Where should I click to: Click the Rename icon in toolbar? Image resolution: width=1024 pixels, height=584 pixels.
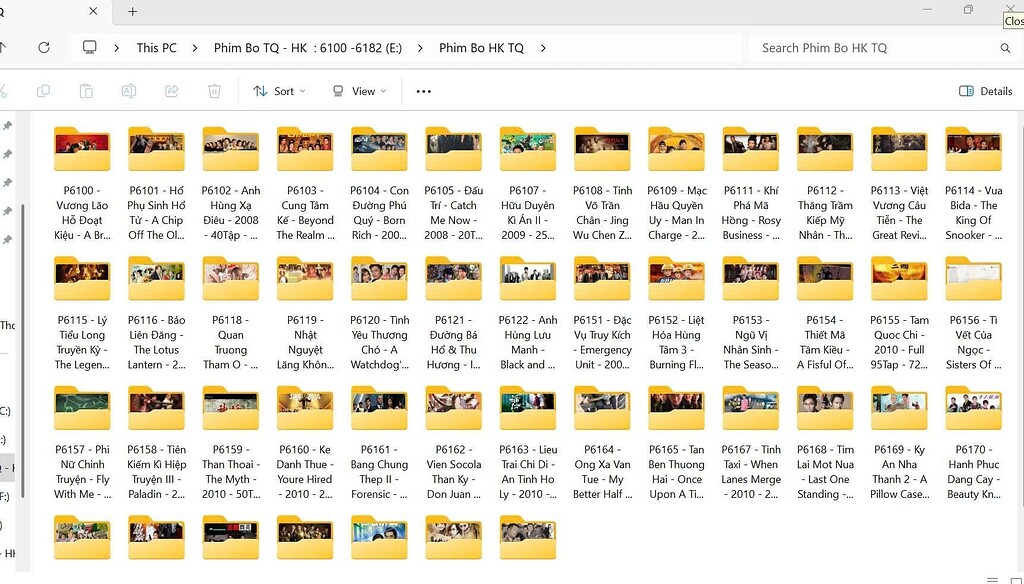coord(129,91)
